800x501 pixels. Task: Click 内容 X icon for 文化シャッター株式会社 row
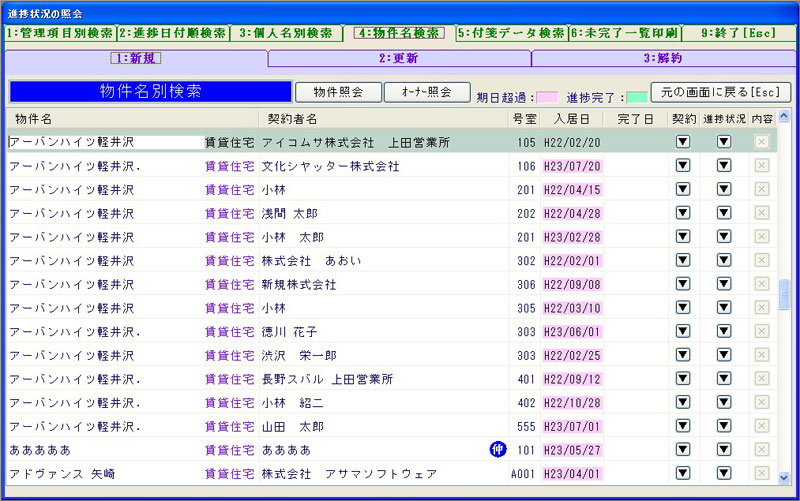(762, 166)
